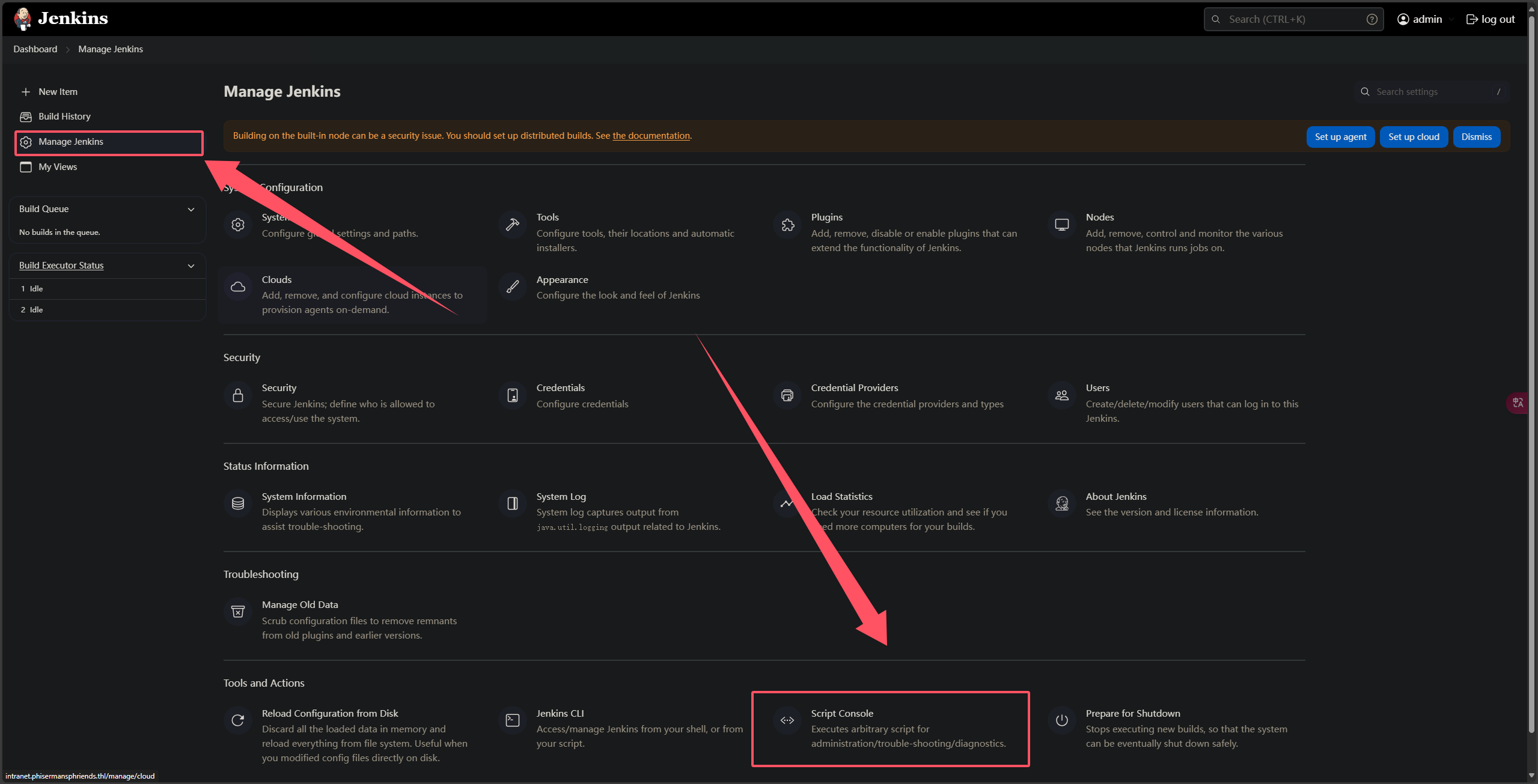Dismiss the security warning banner
This screenshot has width=1538, height=784.
pos(1476,137)
